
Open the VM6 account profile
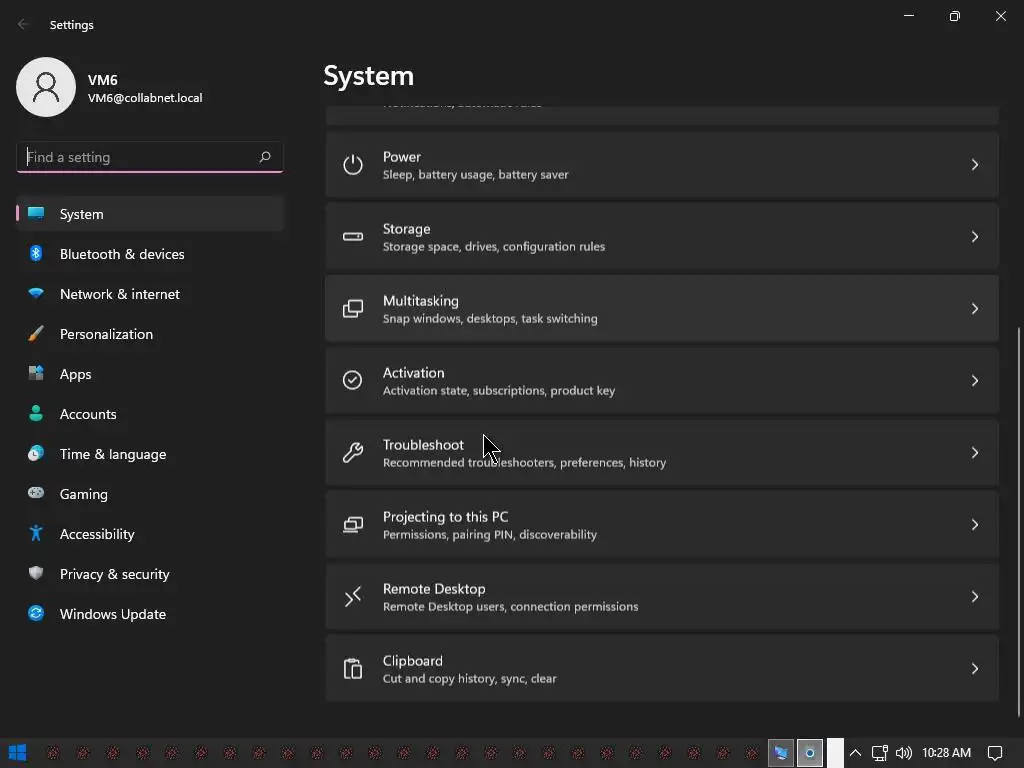tap(46, 88)
